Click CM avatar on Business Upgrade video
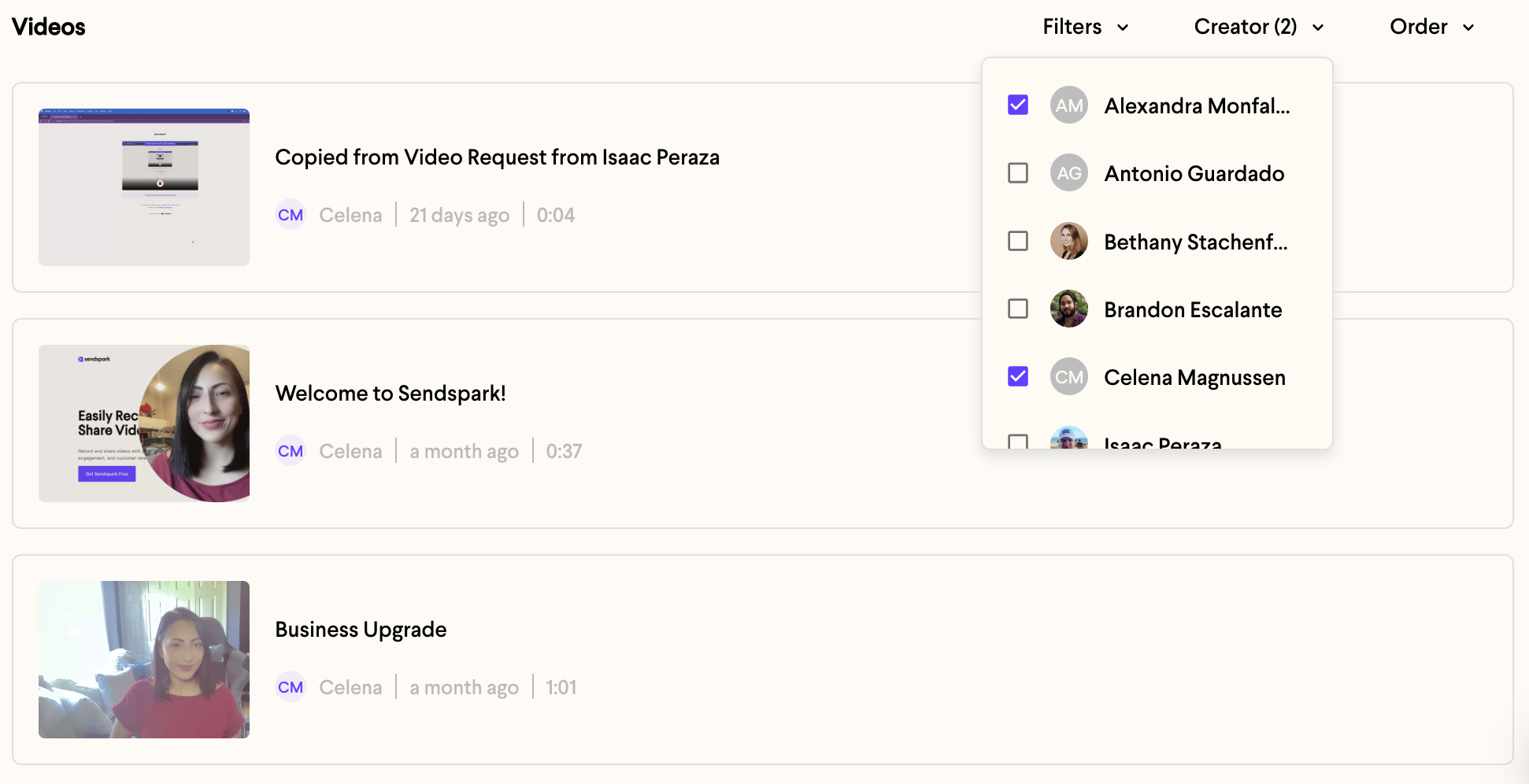 point(291,687)
